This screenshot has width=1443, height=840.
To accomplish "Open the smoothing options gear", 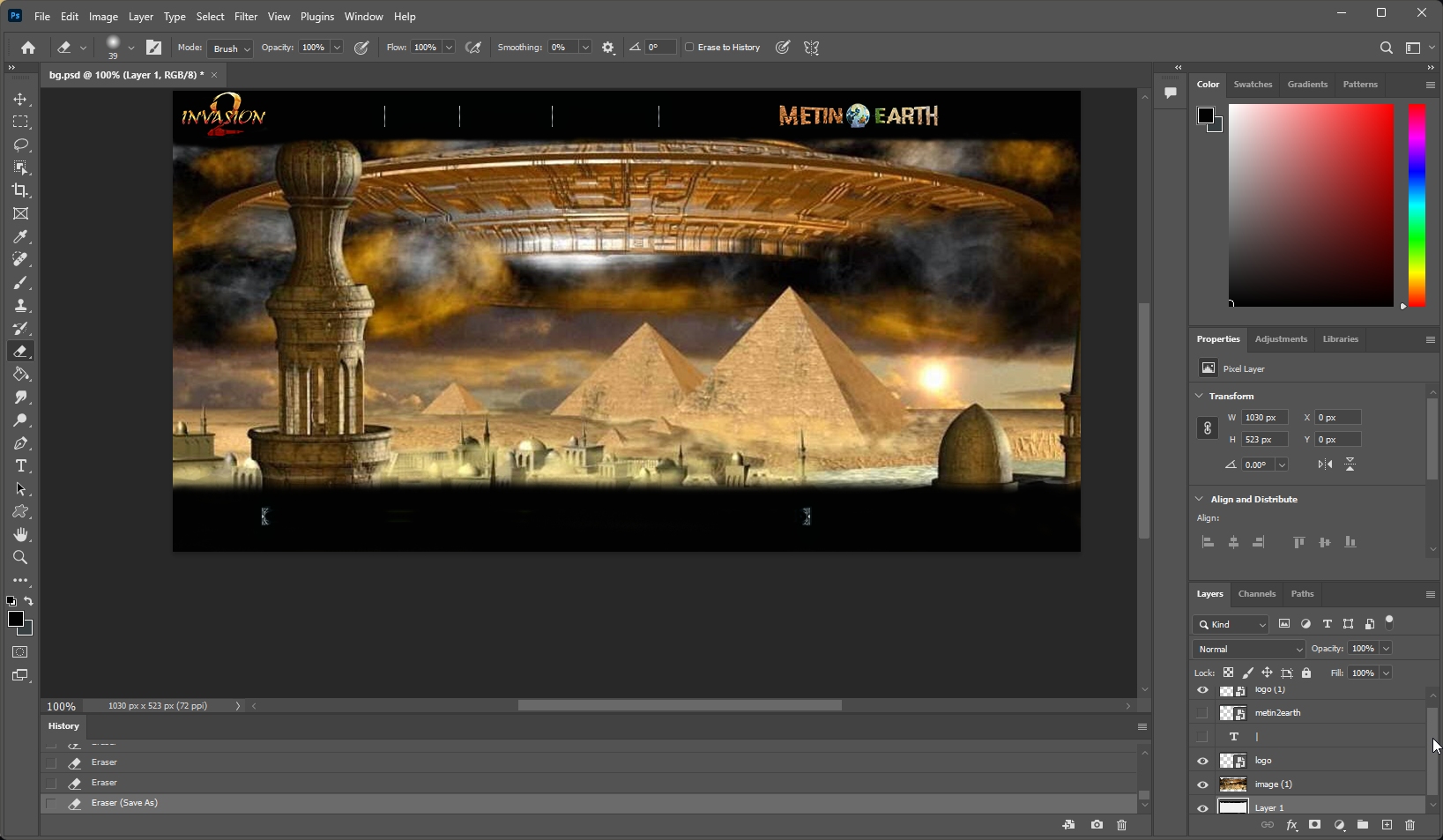I will [x=608, y=48].
